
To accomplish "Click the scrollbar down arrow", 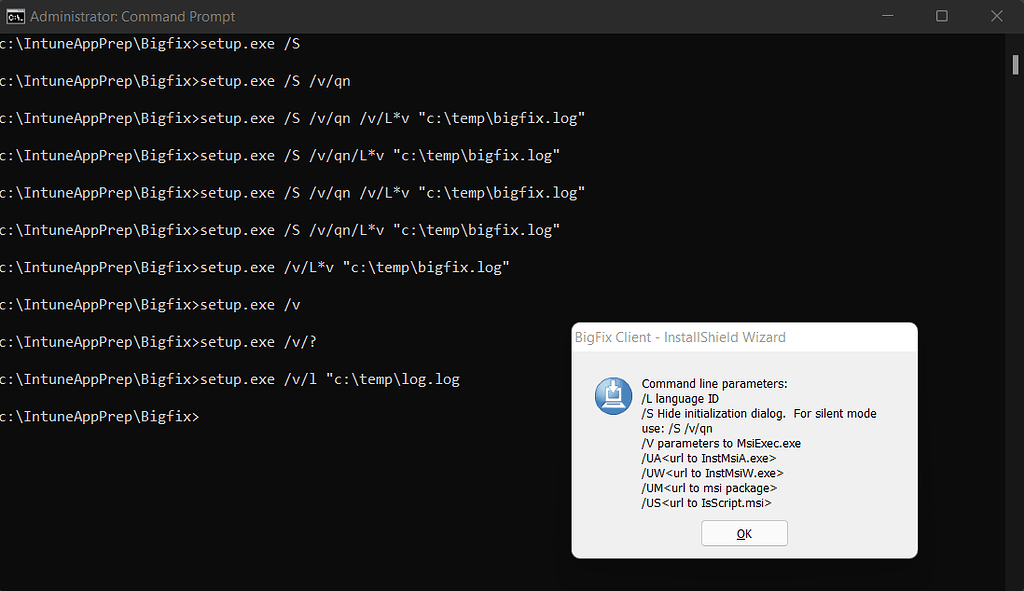I will tap(1014, 581).
